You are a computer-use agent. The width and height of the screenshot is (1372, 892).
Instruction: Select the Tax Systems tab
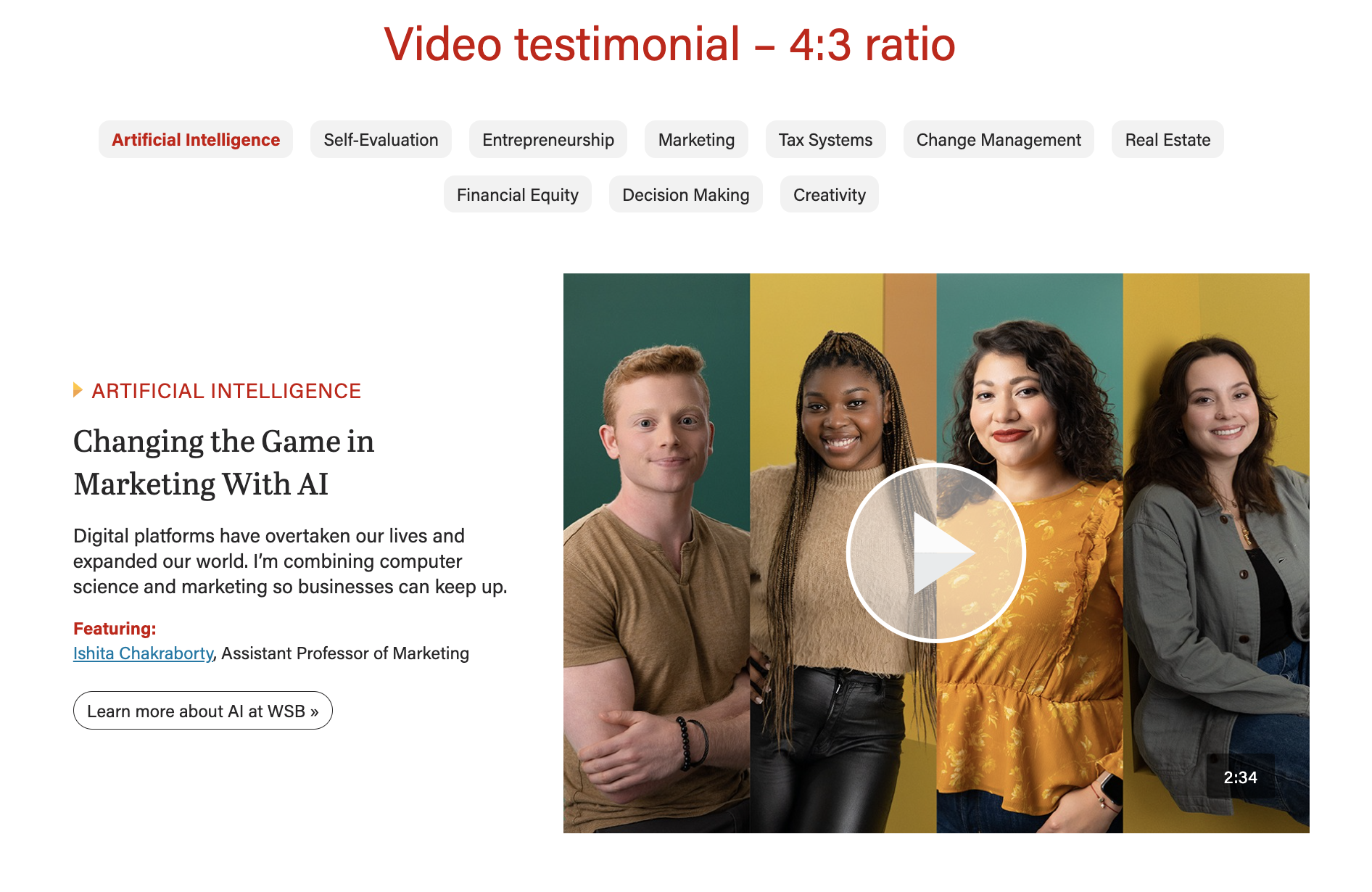(825, 140)
